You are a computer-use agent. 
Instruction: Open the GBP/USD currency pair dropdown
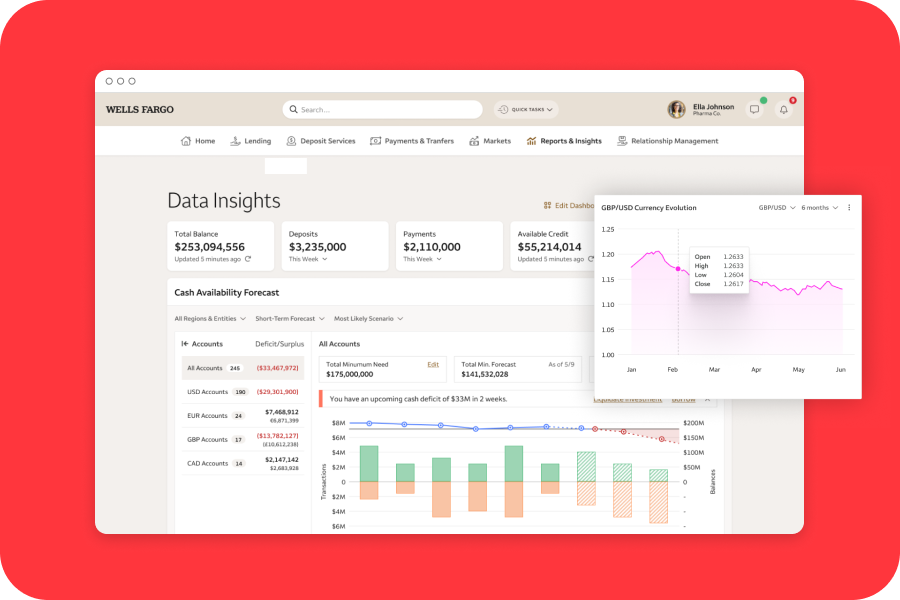(776, 208)
